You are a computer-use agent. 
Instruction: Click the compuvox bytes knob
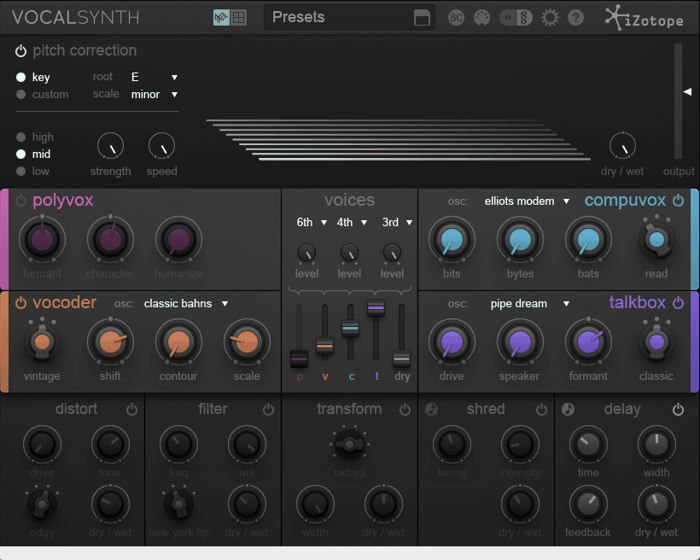pyautogui.click(x=520, y=239)
